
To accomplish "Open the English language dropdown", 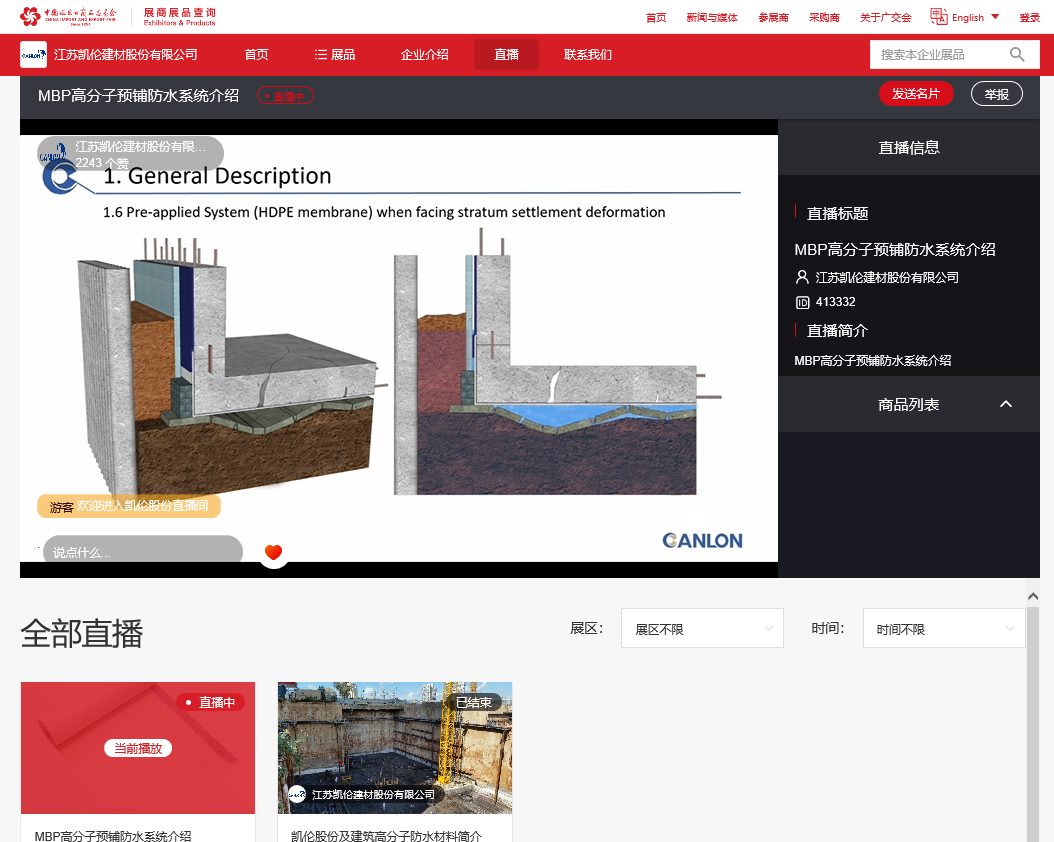I will (975, 17).
